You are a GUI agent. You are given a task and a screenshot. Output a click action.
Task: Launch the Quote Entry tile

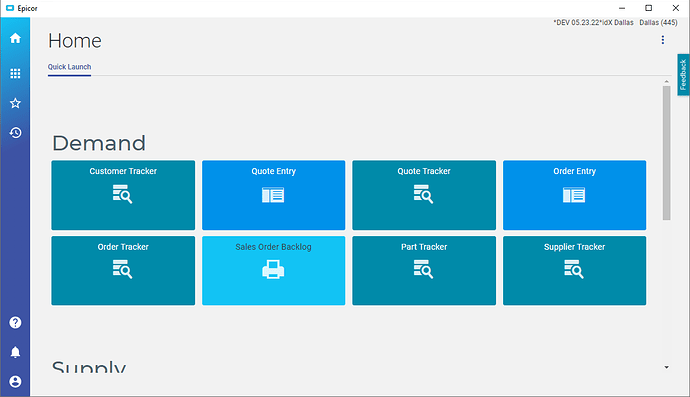(274, 195)
